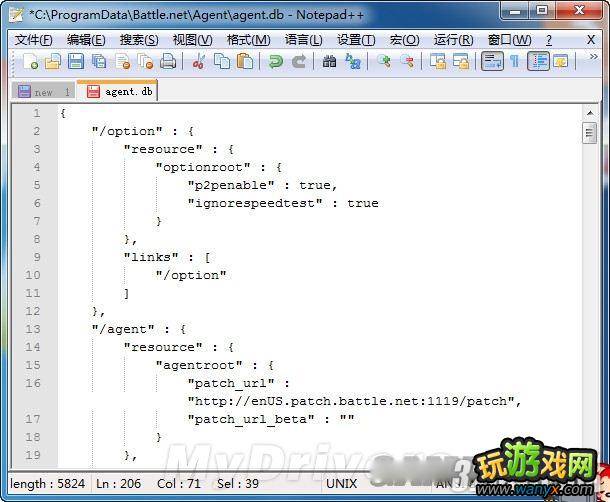Open the user-defined language dialog icon
Image resolution: width=610 pixels, height=502 pixels.
click(561, 61)
